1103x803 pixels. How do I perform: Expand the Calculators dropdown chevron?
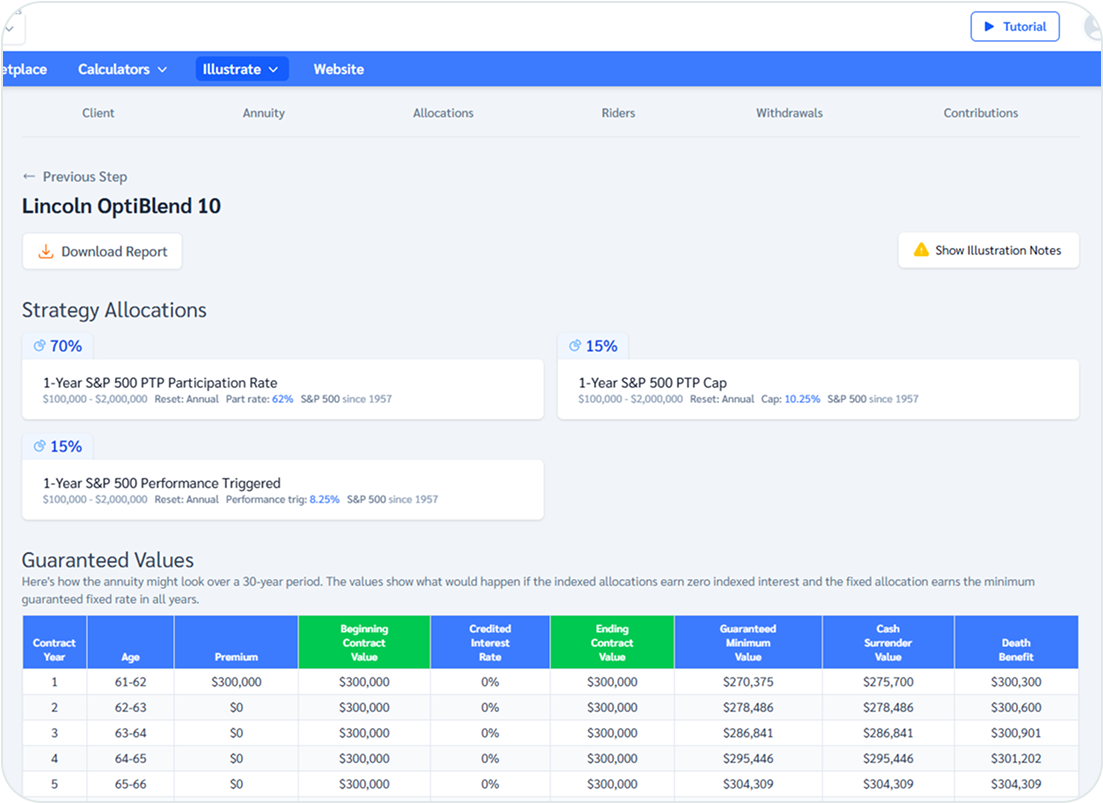162,70
